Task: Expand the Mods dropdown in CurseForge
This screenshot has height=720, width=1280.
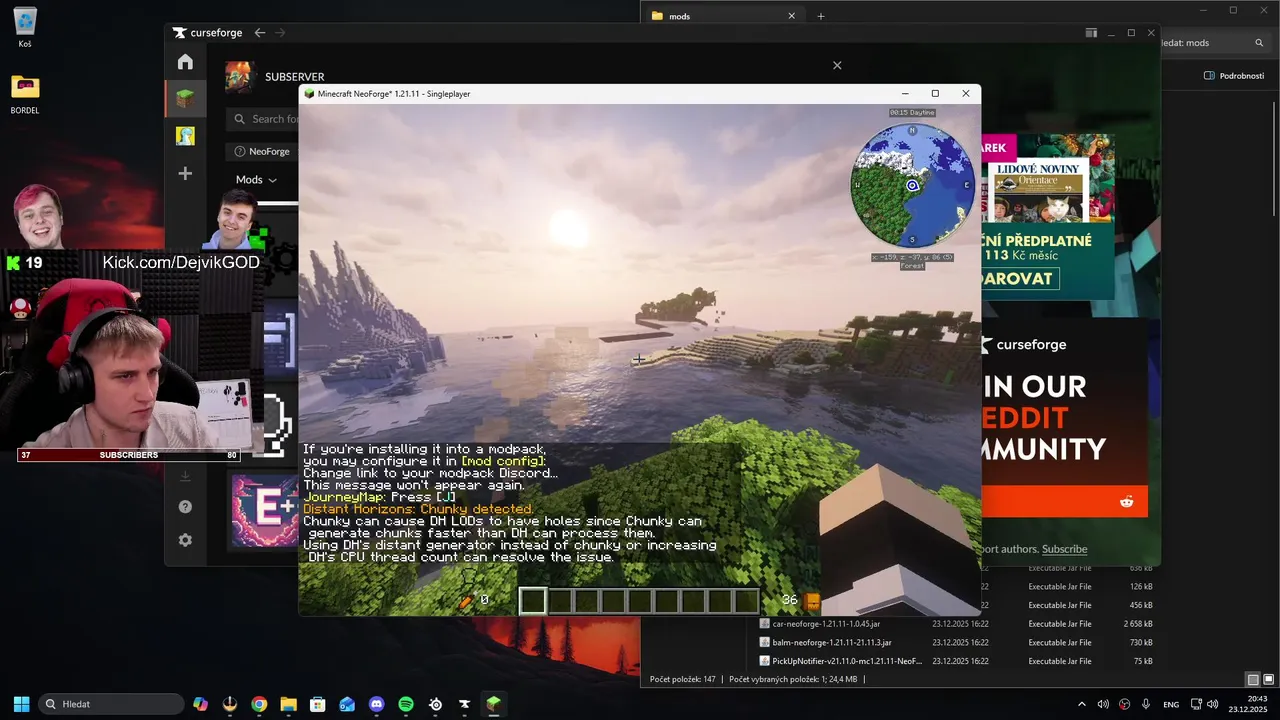Action: tap(257, 180)
